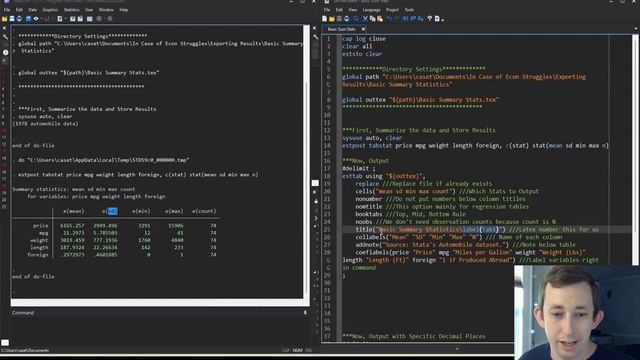This screenshot has height=360, width=640.
Task: Open the Data Browser icon in Stata toolbar
Action: 80,19
